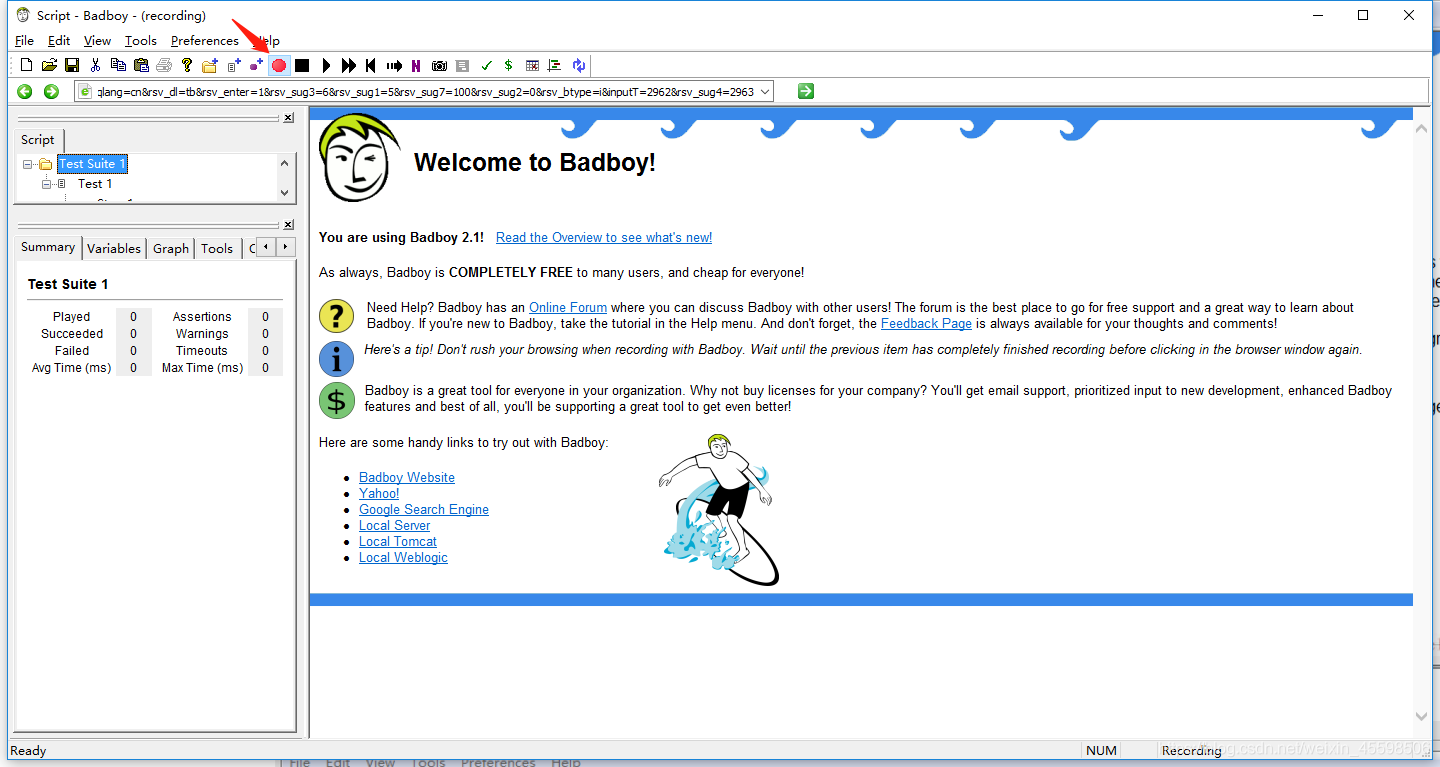Click the Copy toolbar icon
This screenshot has height=767, width=1440.
point(118,65)
